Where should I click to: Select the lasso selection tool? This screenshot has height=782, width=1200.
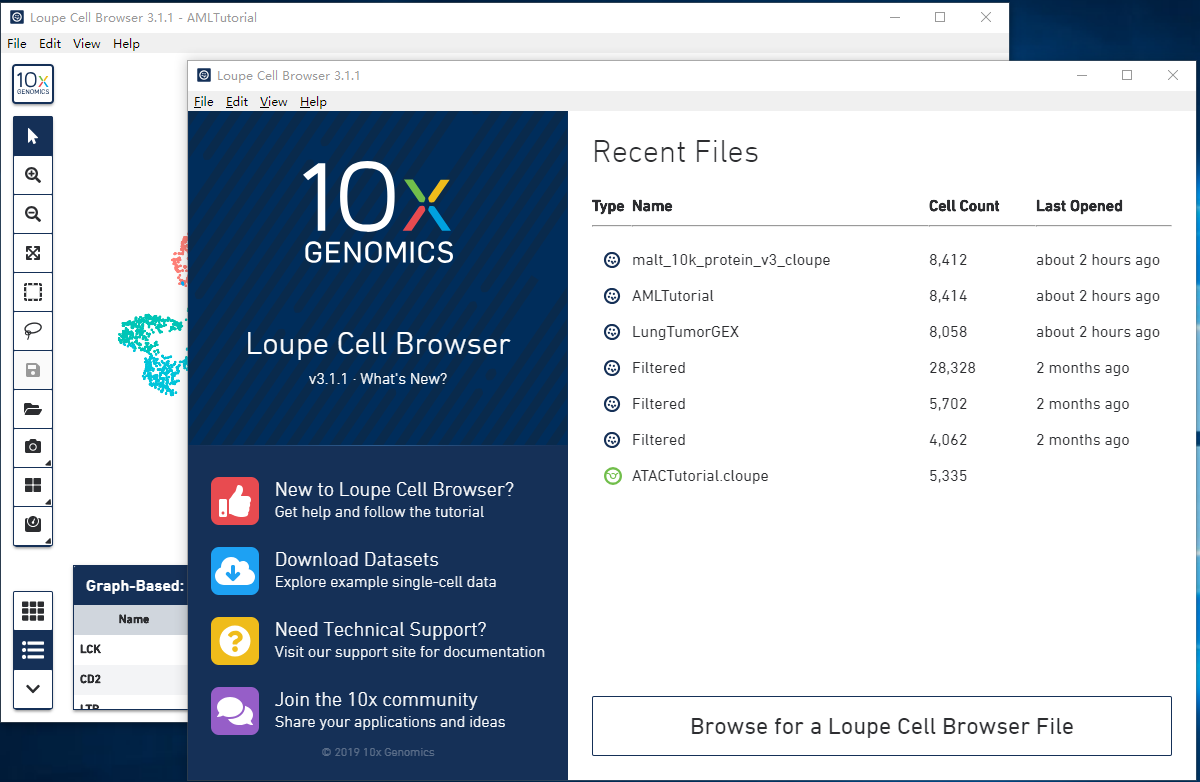(33, 331)
